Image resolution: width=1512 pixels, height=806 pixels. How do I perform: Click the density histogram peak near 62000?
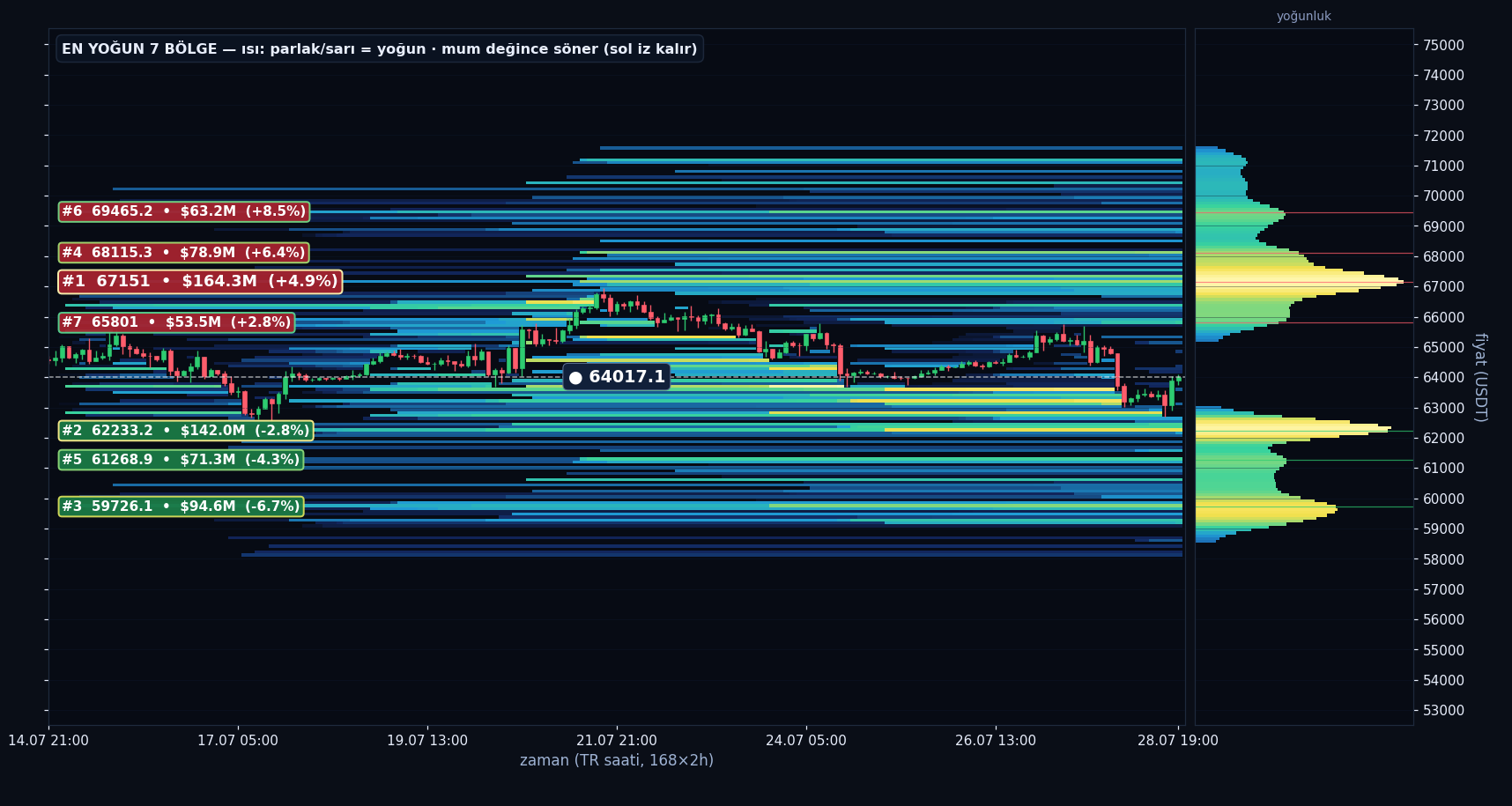pyautogui.click(x=1293, y=429)
